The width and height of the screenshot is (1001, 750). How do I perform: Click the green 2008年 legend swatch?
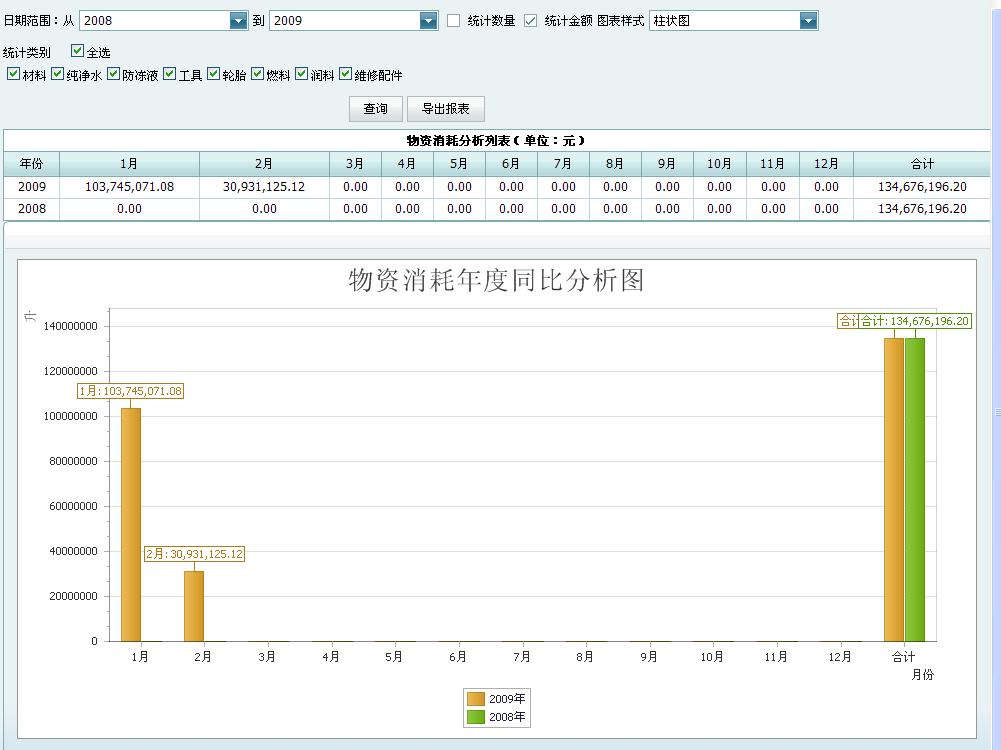[476, 717]
